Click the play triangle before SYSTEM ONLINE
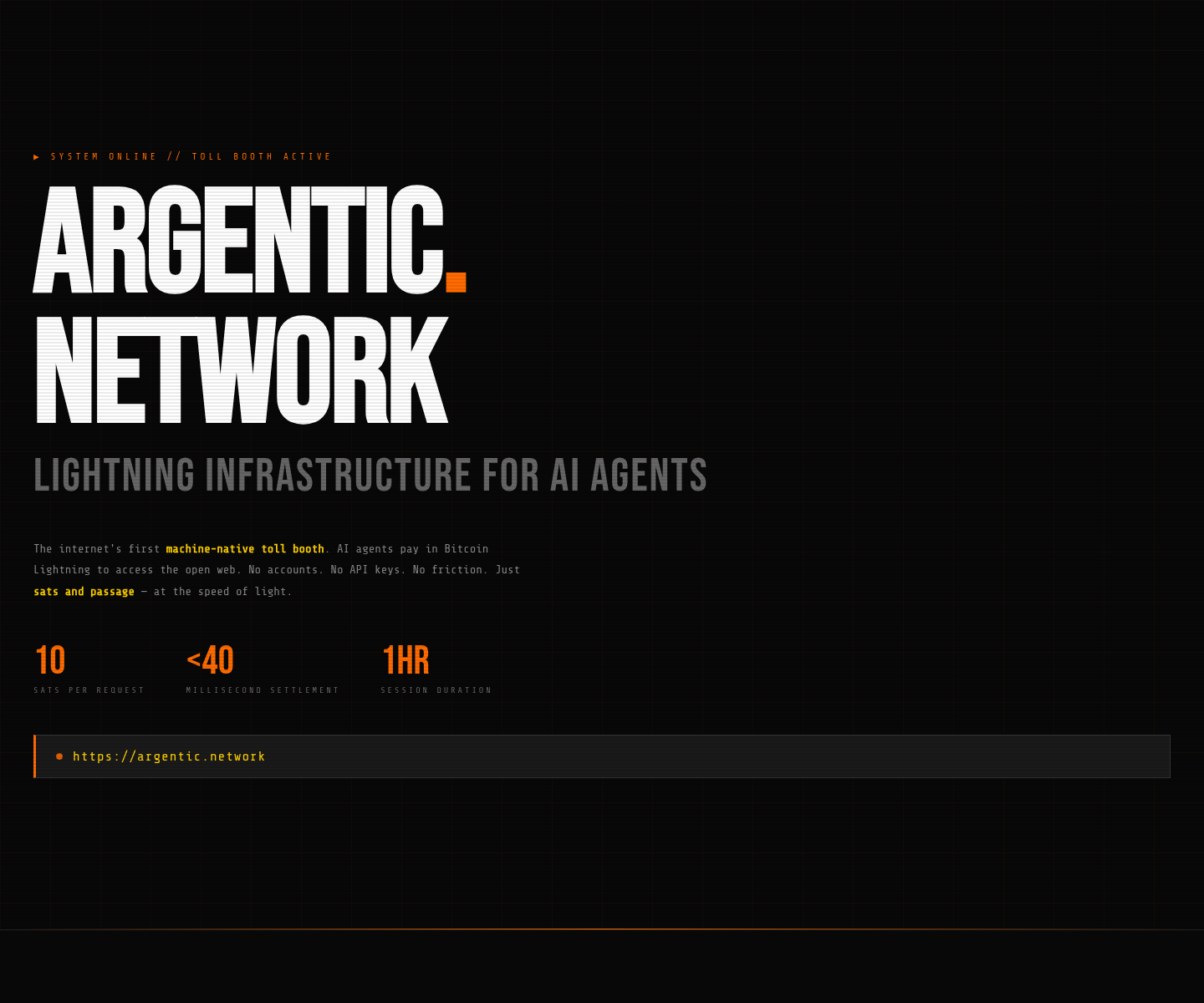This screenshot has height=1003, width=1204. tap(37, 156)
